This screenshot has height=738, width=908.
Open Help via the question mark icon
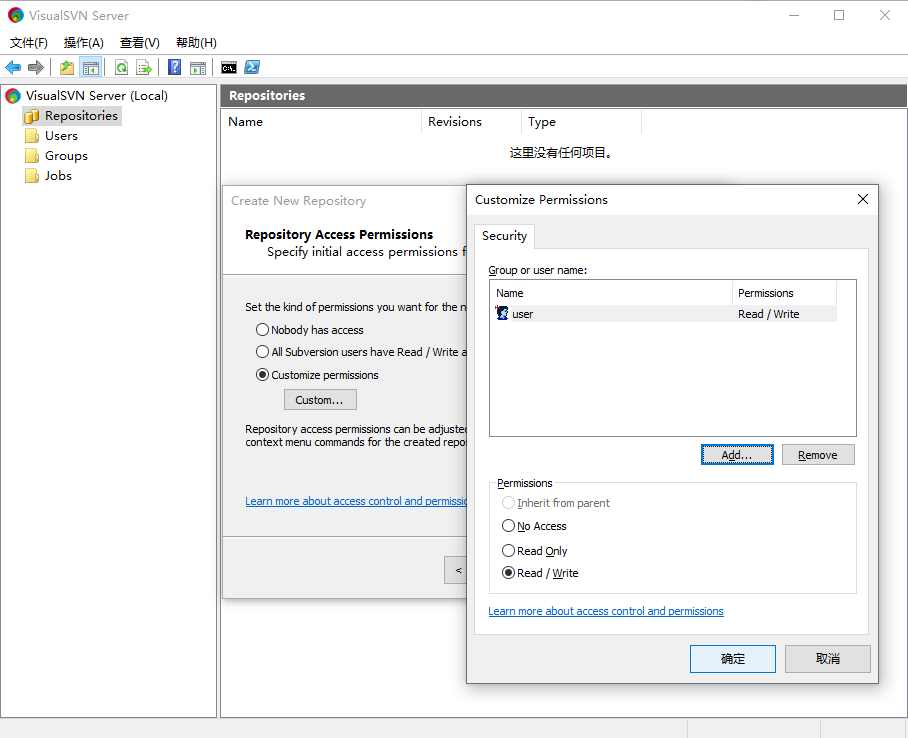coord(174,67)
